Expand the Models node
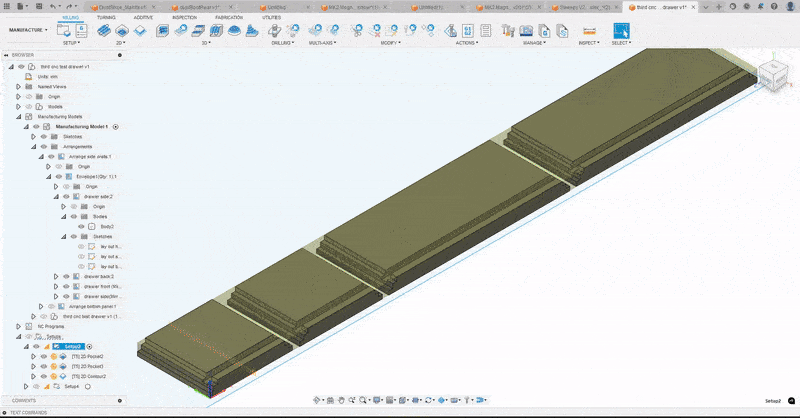Image resolution: width=800 pixels, height=418 pixels. 19,107
